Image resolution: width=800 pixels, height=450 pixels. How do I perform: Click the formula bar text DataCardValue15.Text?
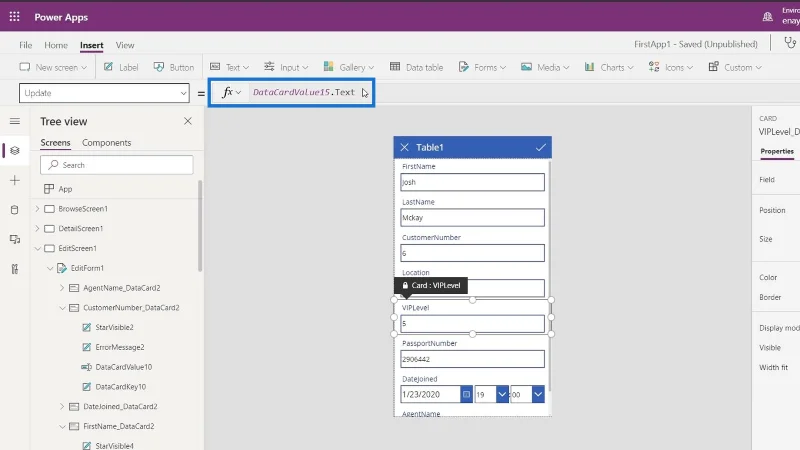304,92
